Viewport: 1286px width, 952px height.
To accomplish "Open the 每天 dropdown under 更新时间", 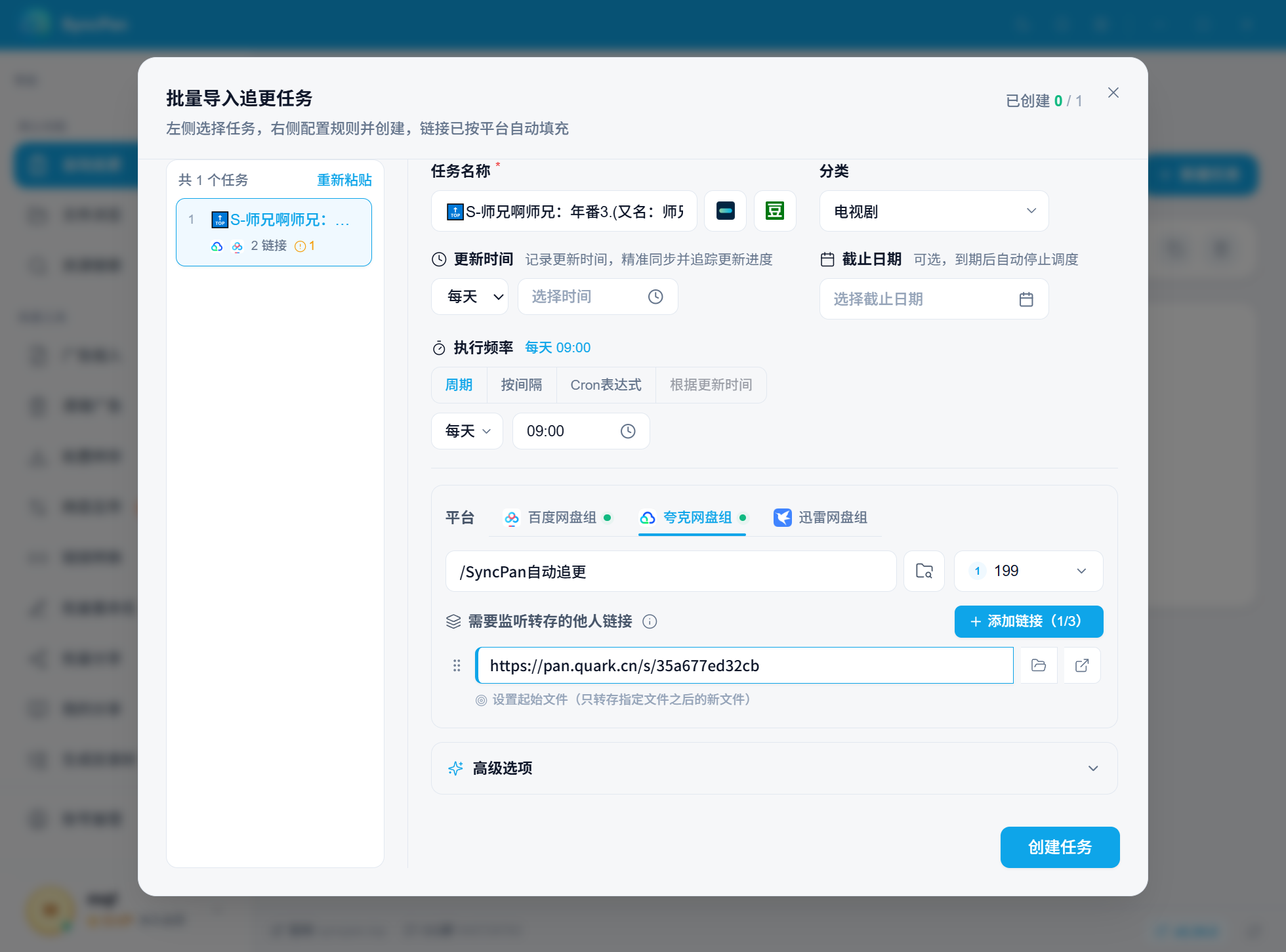I will (x=470, y=297).
